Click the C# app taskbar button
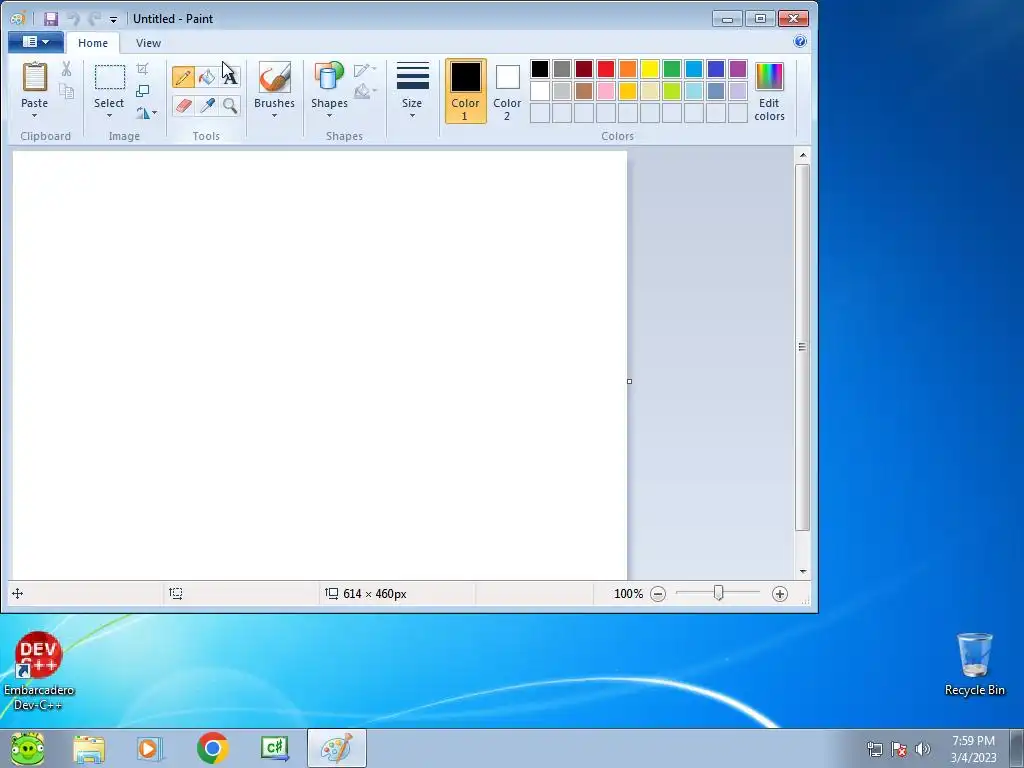 click(275, 748)
